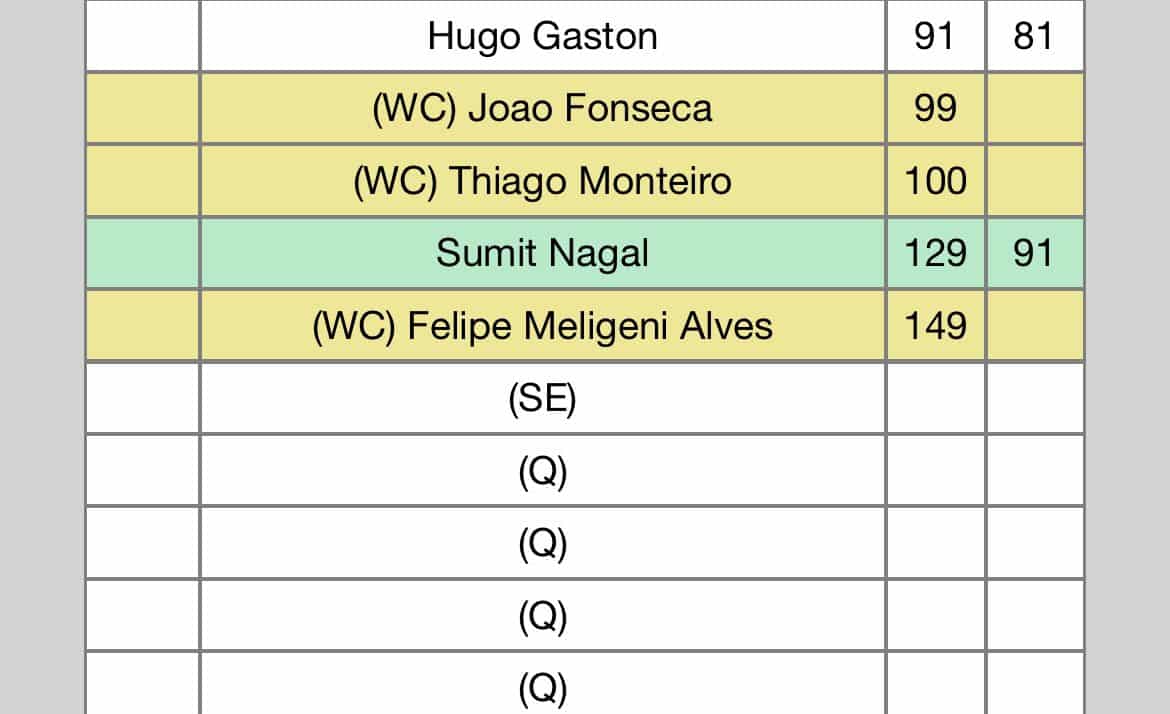
Task: Click the empty first column cell beside Hugo Gaston
Action: (143, 36)
